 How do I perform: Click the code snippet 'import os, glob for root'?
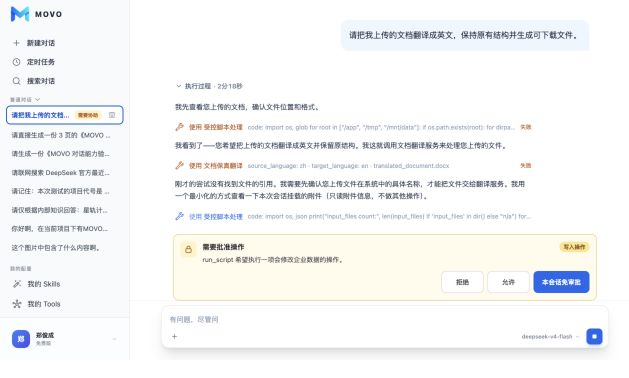point(381,127)
